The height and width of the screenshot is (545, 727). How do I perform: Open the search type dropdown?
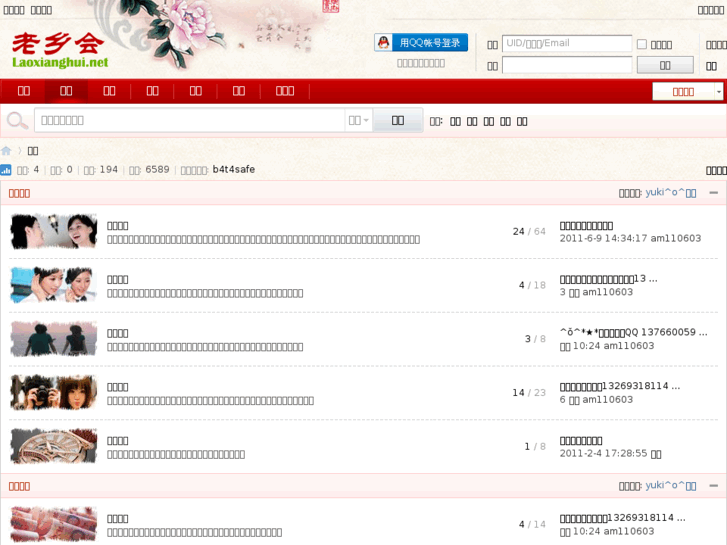358,121
